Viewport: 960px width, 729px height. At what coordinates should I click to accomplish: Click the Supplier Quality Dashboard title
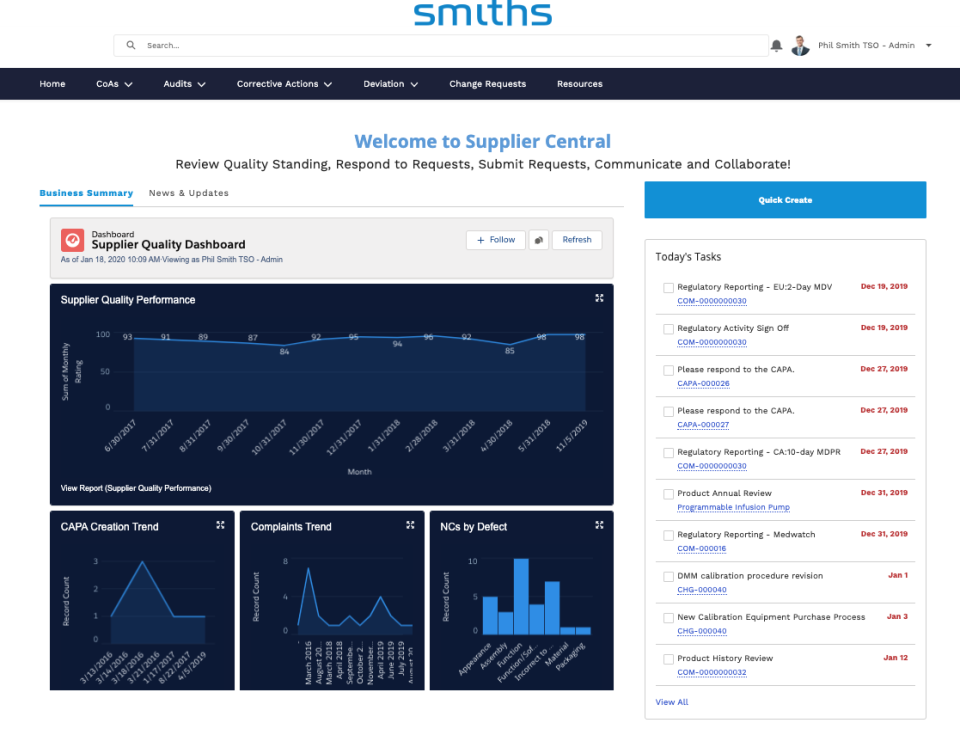point(168,245)
